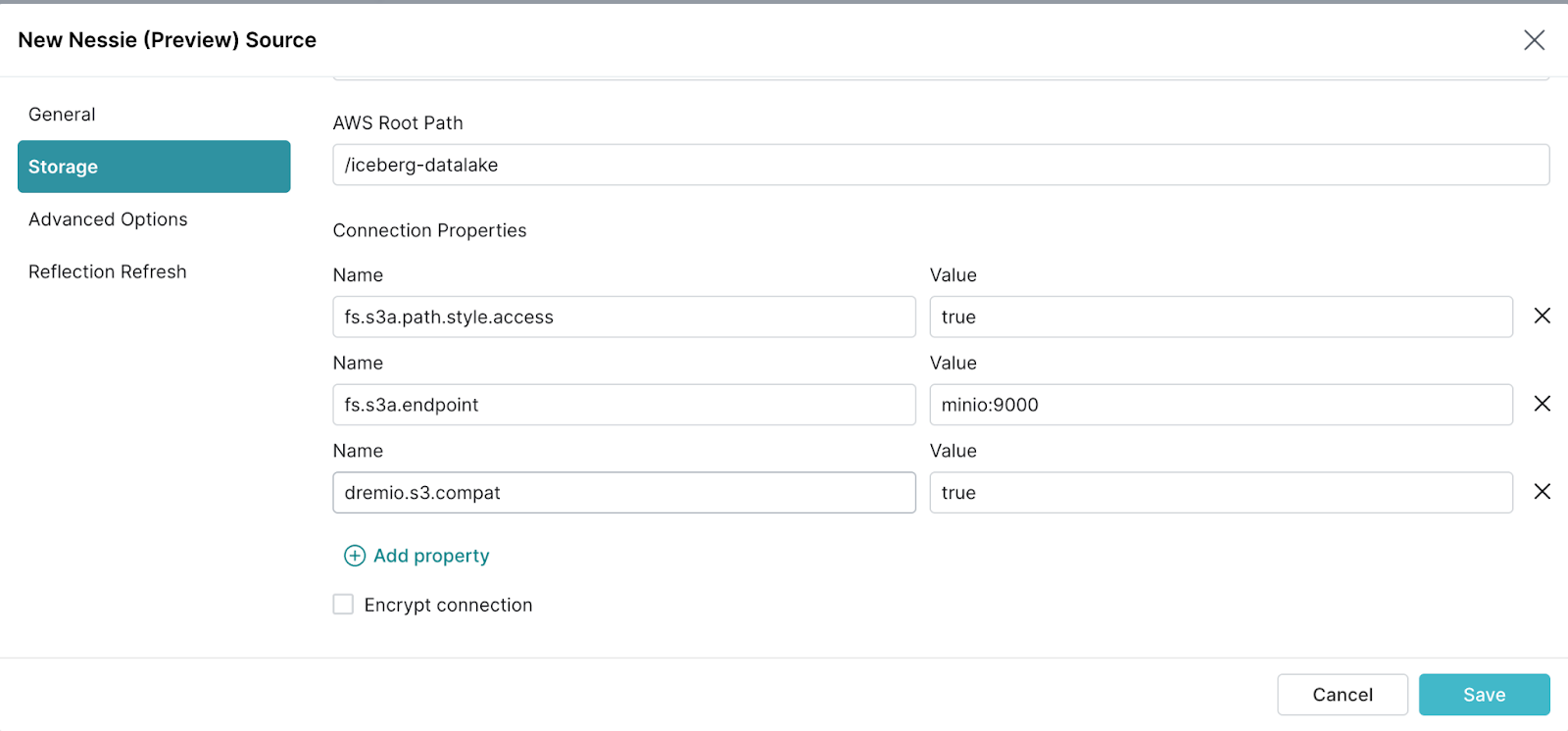Switch to the Advanced Options tab
This screenshot has height=731, width=1568.
[x=108, y=219]
